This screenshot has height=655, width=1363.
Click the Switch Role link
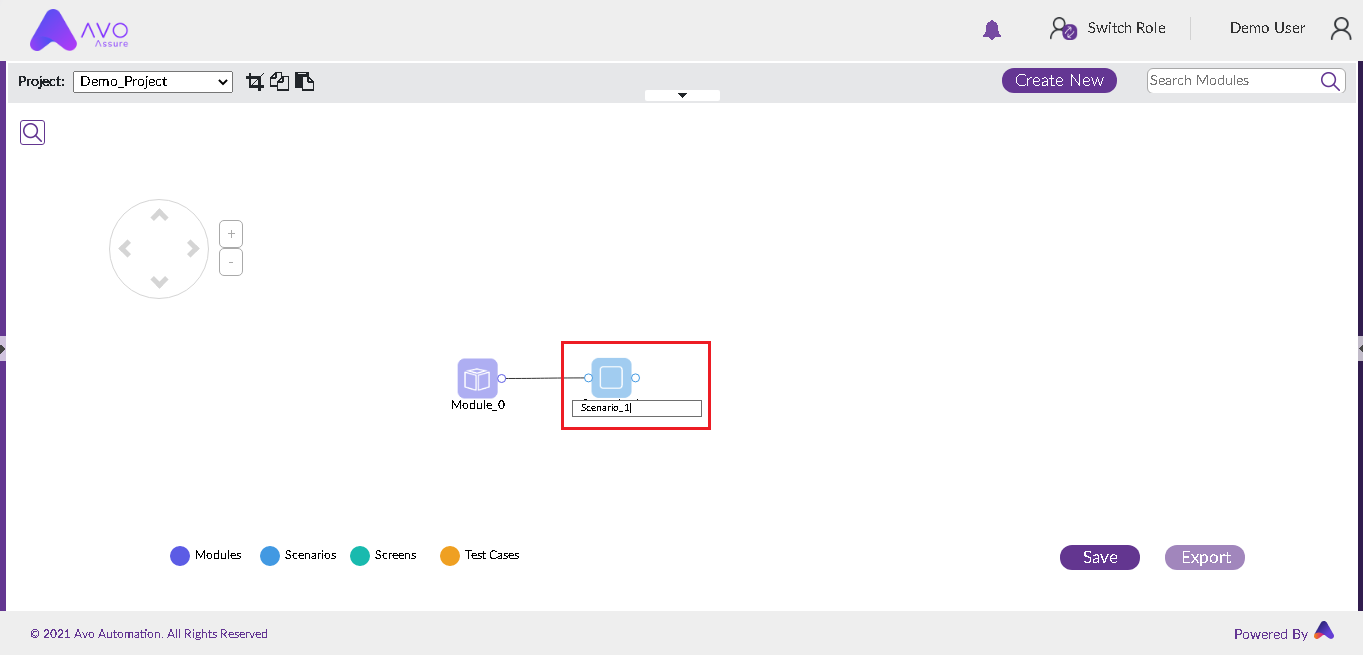point(1127,28)
